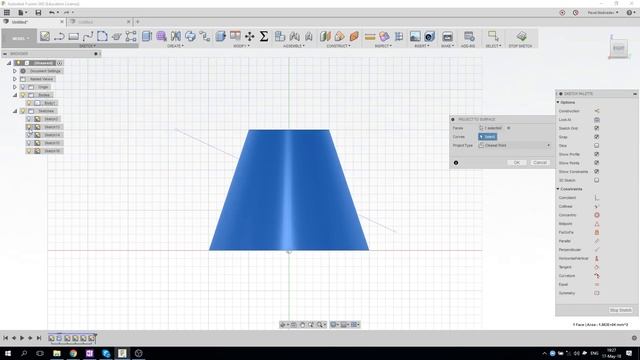Click the timeline play button
This screenshot has width=640, height=360.
point(22,338)
